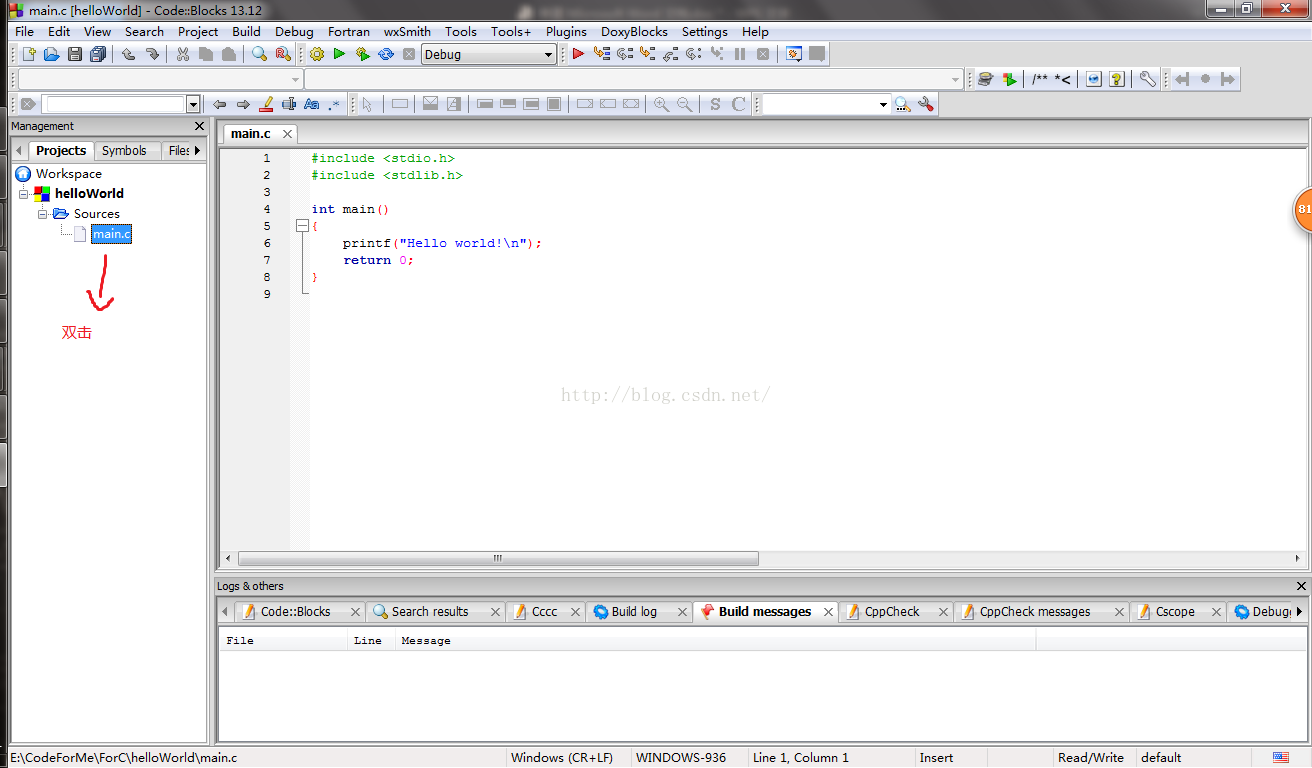Click the Zoom in magnifier icon
This screenshot has height=768, width=1312.
pos(661,104)
